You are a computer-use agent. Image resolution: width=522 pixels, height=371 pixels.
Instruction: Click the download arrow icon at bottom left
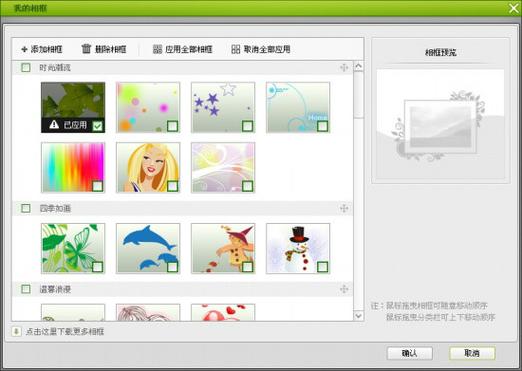pos(16,331)
